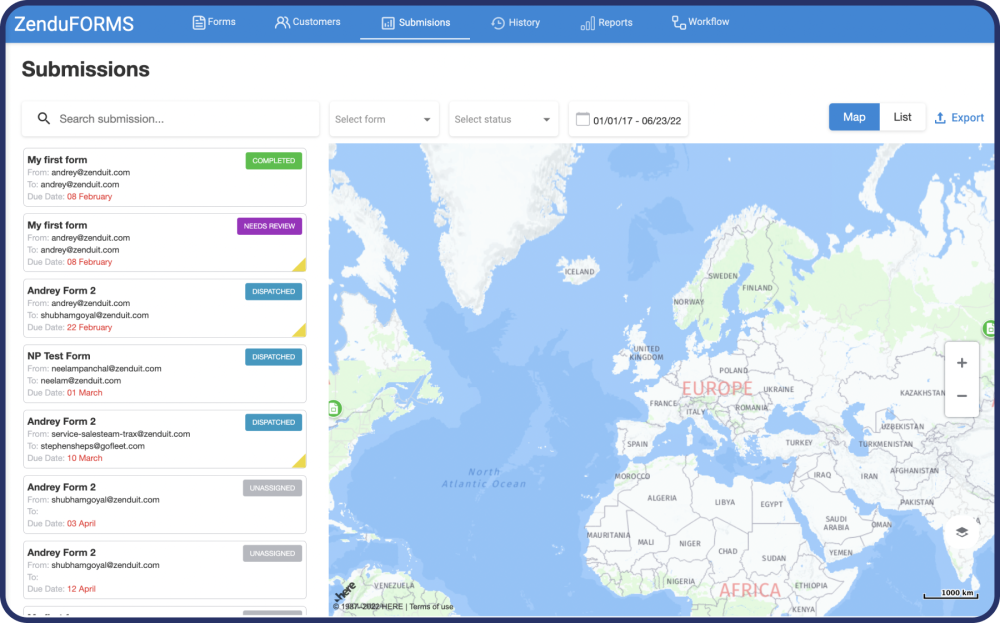This screenshot has height=623, width=1000.
Task: Expand the Select form dropdown
Action: pos(384,119)
